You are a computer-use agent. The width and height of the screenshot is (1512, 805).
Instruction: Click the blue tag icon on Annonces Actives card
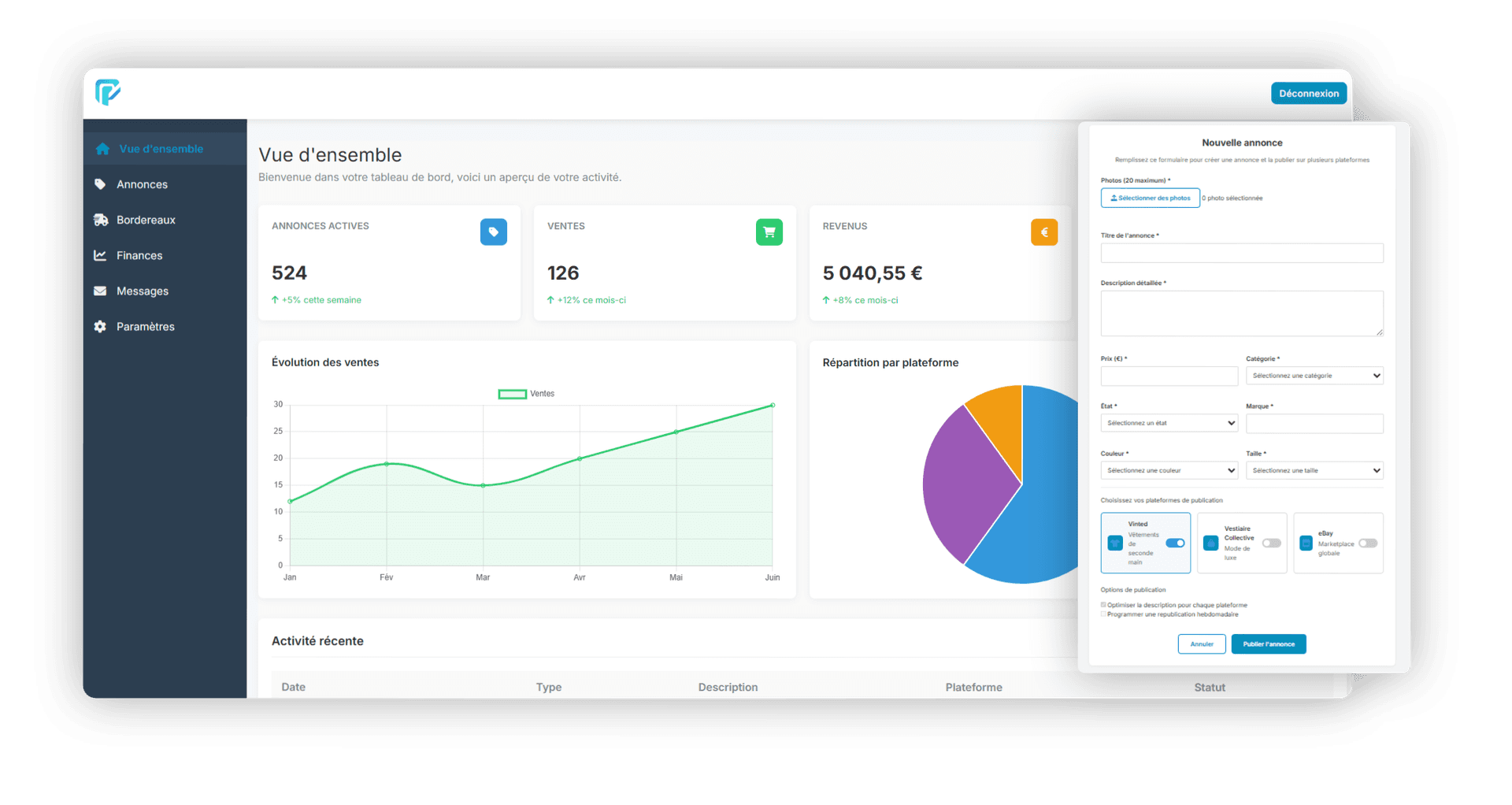point(493,232)
